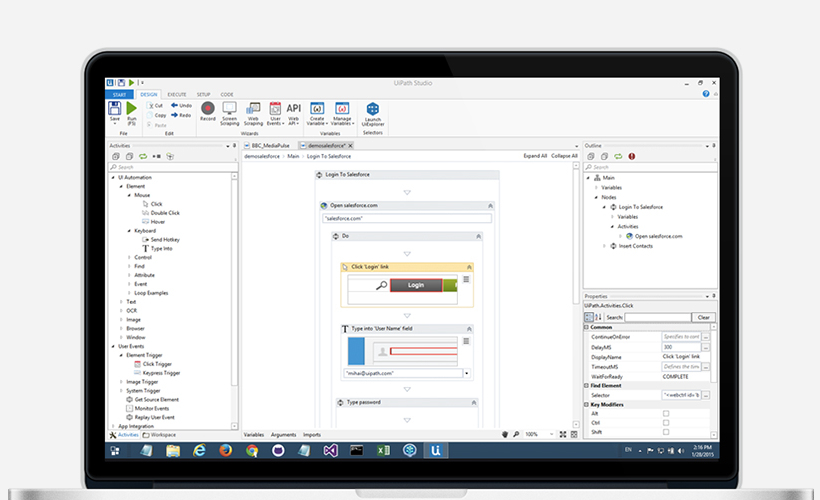
Task: Click the Undo button
Action: coord(180,104)
